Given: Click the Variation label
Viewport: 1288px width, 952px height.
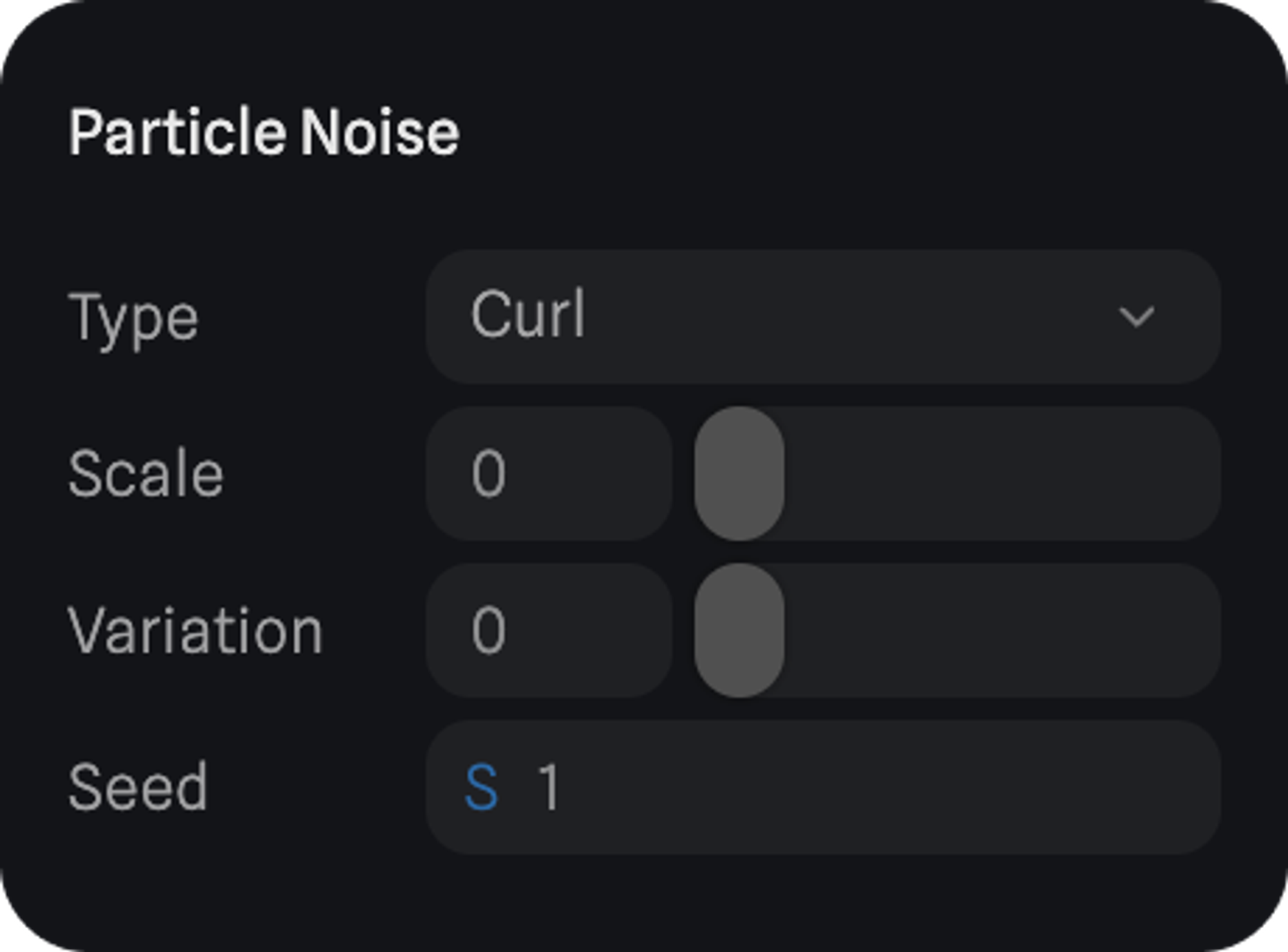Looking at the screenshot, I should [195, 631].
